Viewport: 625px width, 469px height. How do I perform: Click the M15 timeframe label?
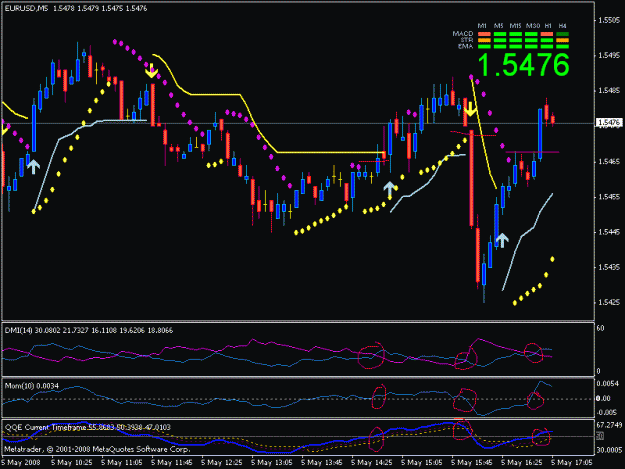coord(515,26)
